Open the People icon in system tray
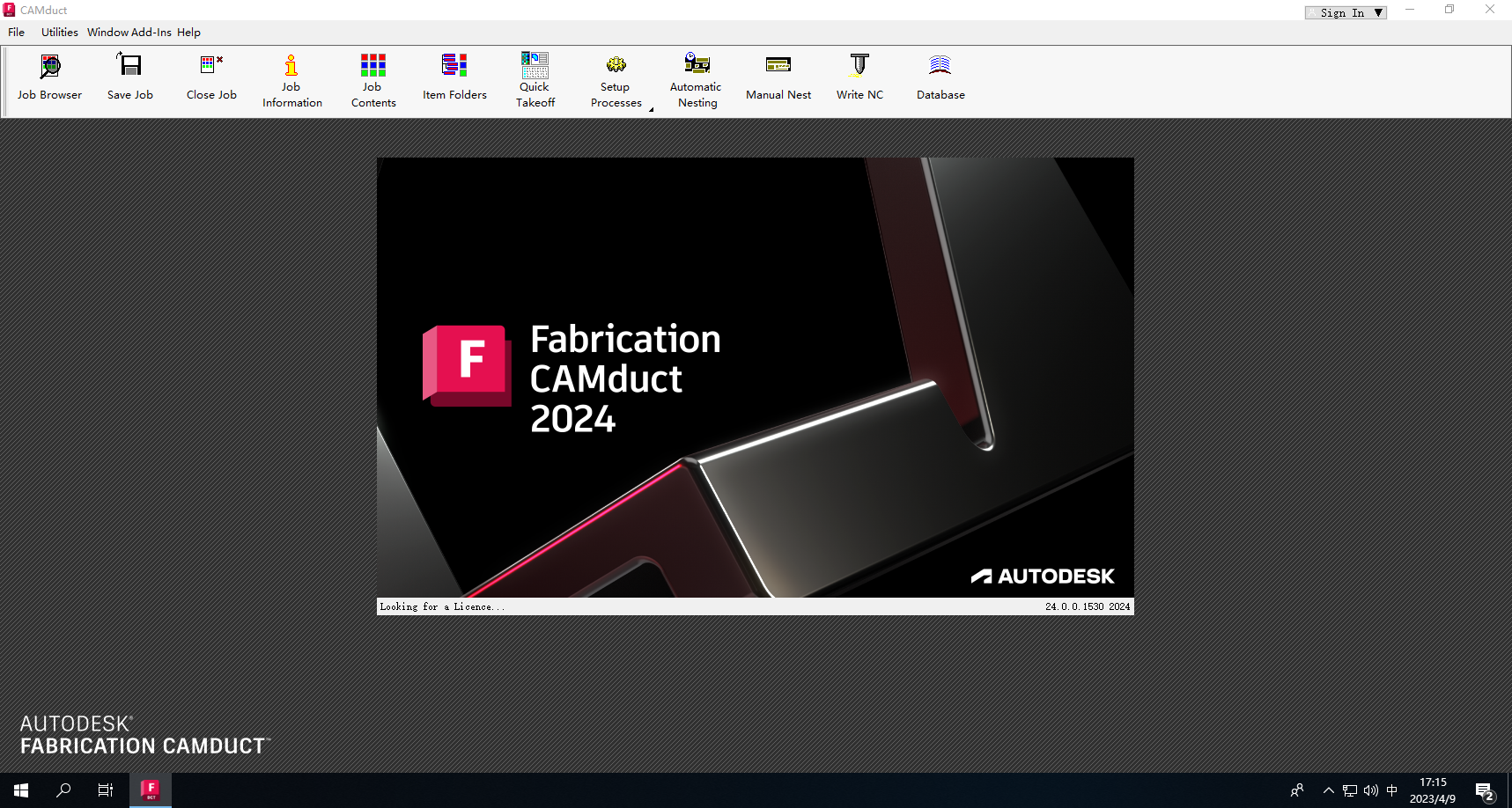1512x808 pixels. pyautogui.click(x=1297, y=790)
